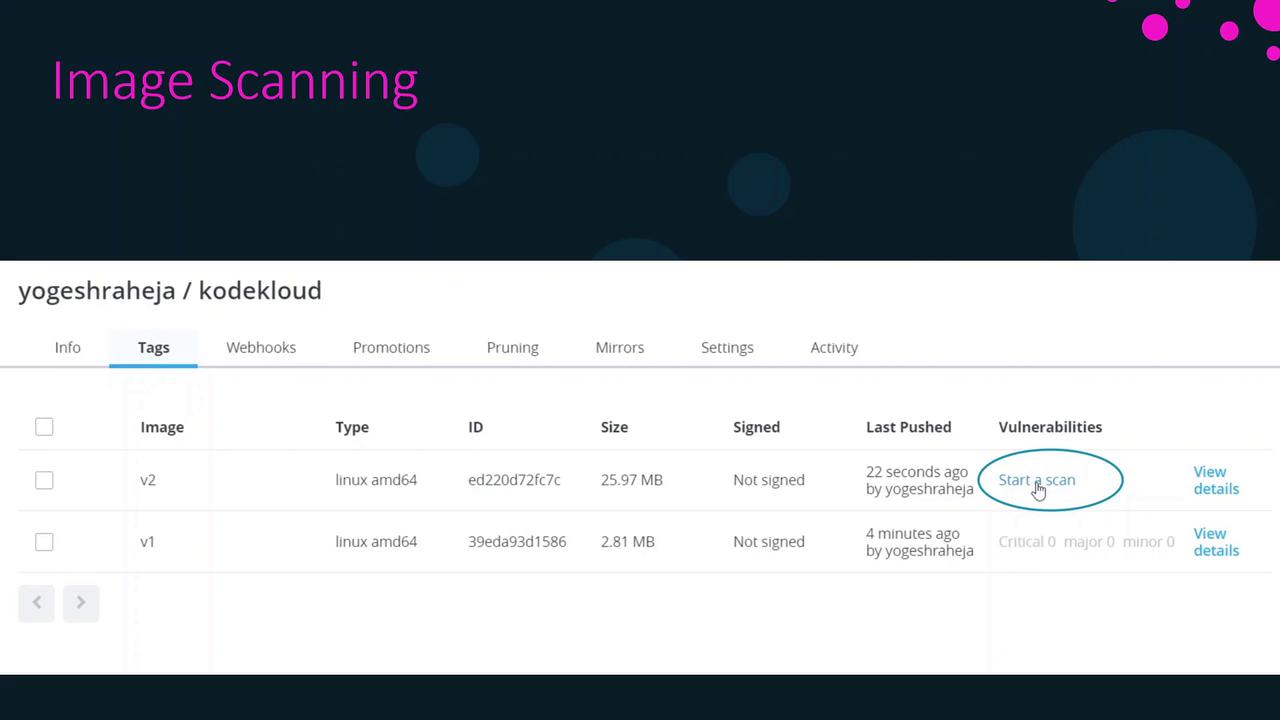Click the v1 vulnerabilities summary counts
Image resolution: width=1280 pixels, height=720 pixels.
[x=1086, y=542]
